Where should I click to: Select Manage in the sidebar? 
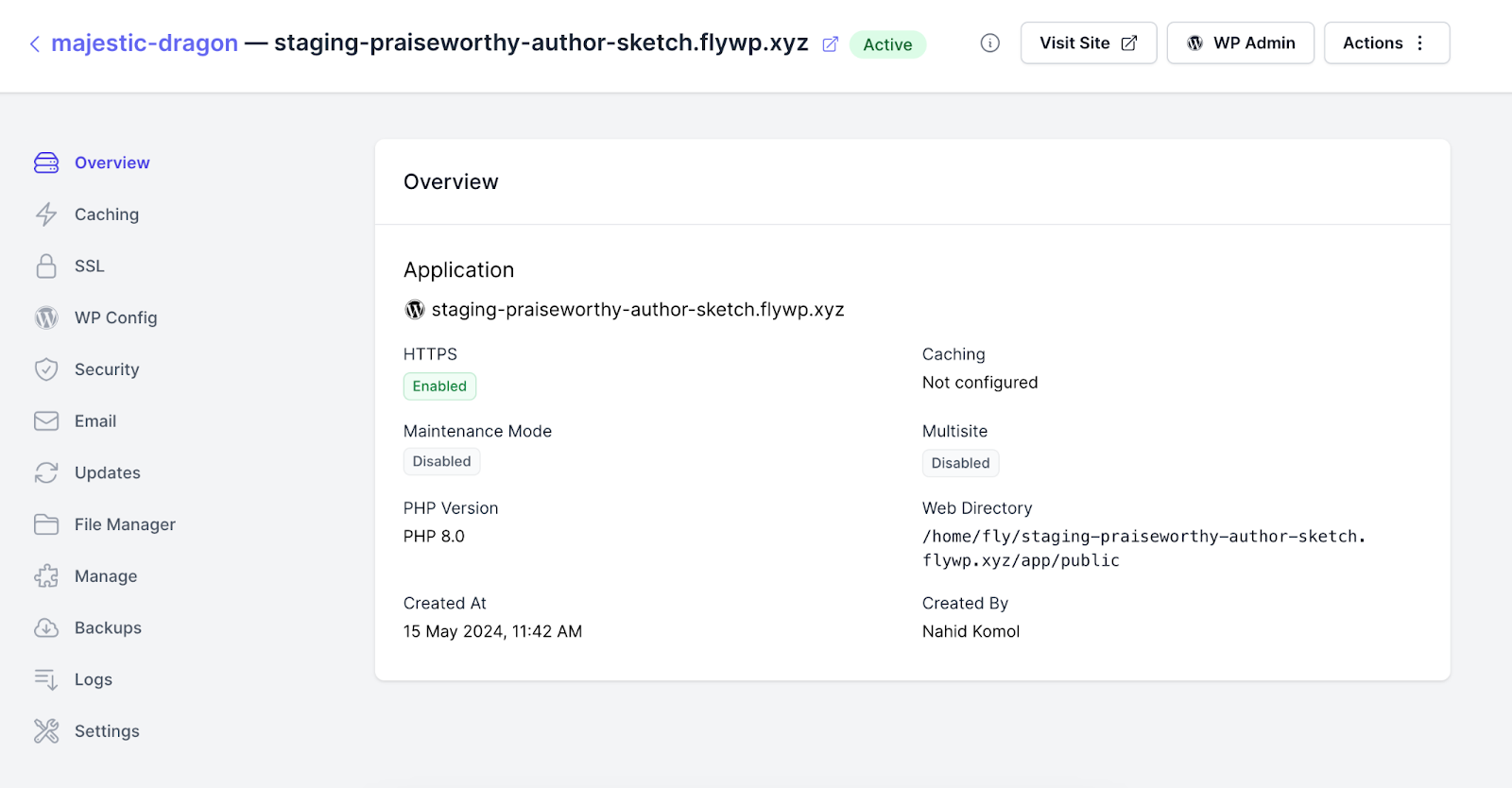click(86, 576)
